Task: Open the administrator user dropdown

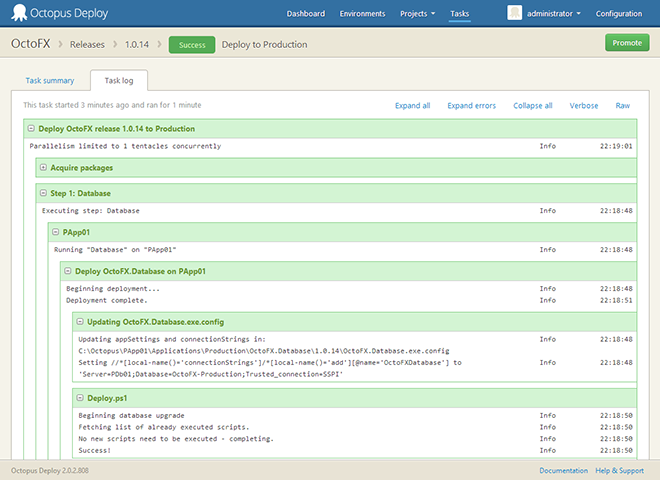Action: coord(554,14)
